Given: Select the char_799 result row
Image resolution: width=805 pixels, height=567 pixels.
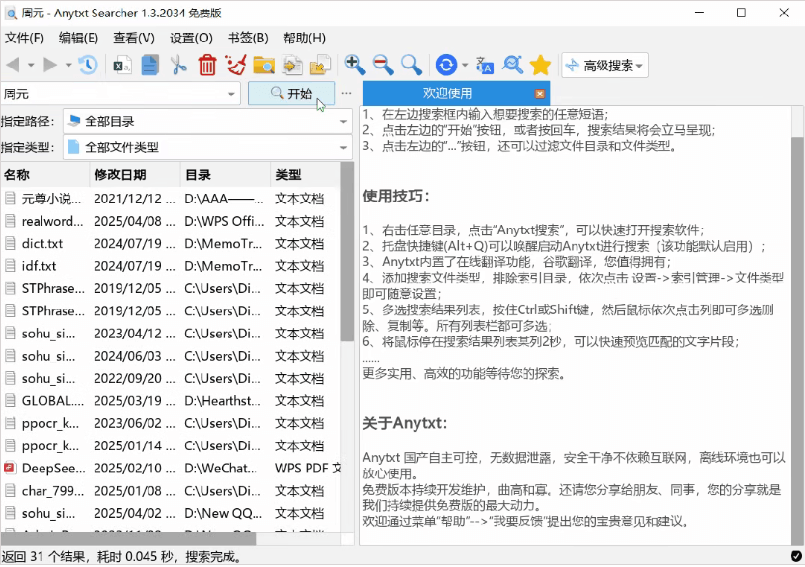Looking at the screenshot, I should coord(170,490).
